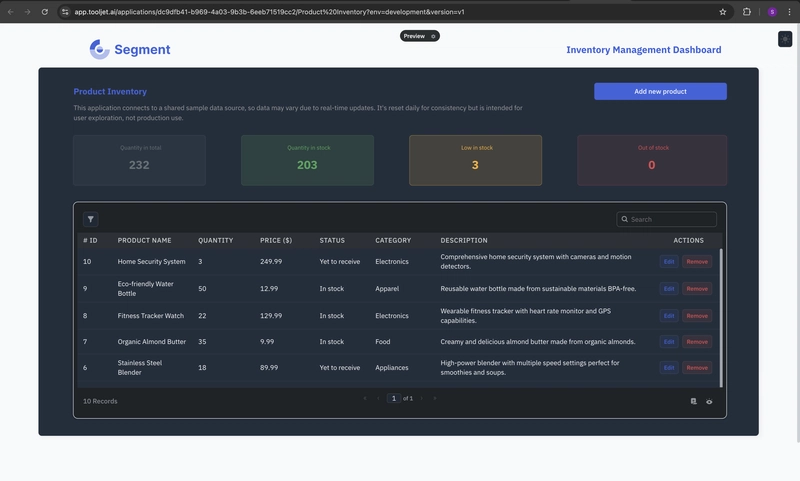Screen dimensions: 800x481
Task: Bookmark this page with the star icon
Action: [x=722, y=12]
